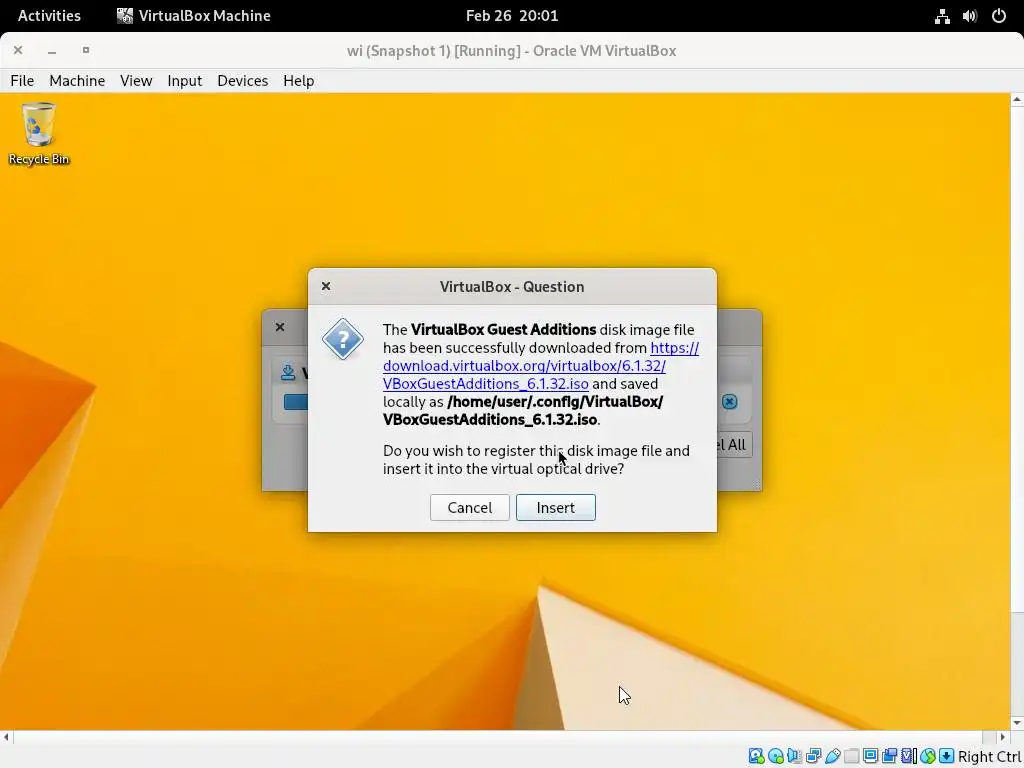Open the volume tray icon
Image resolution: width=1024 pixels, height=768 pixels.
970,16
